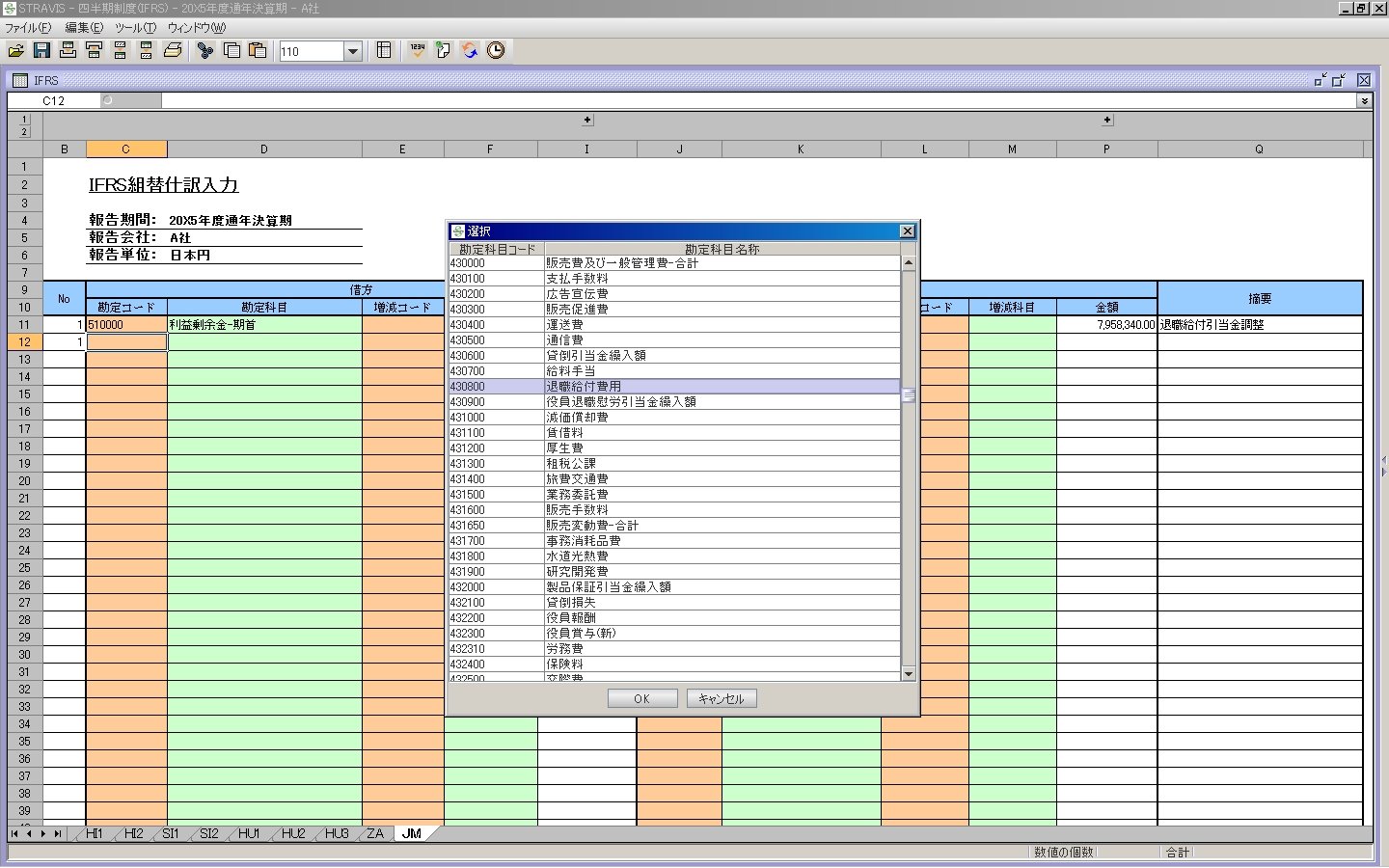Select account 支払手数料 in the list
This screenshot has width=1389, height=868.
click(674, 279)
